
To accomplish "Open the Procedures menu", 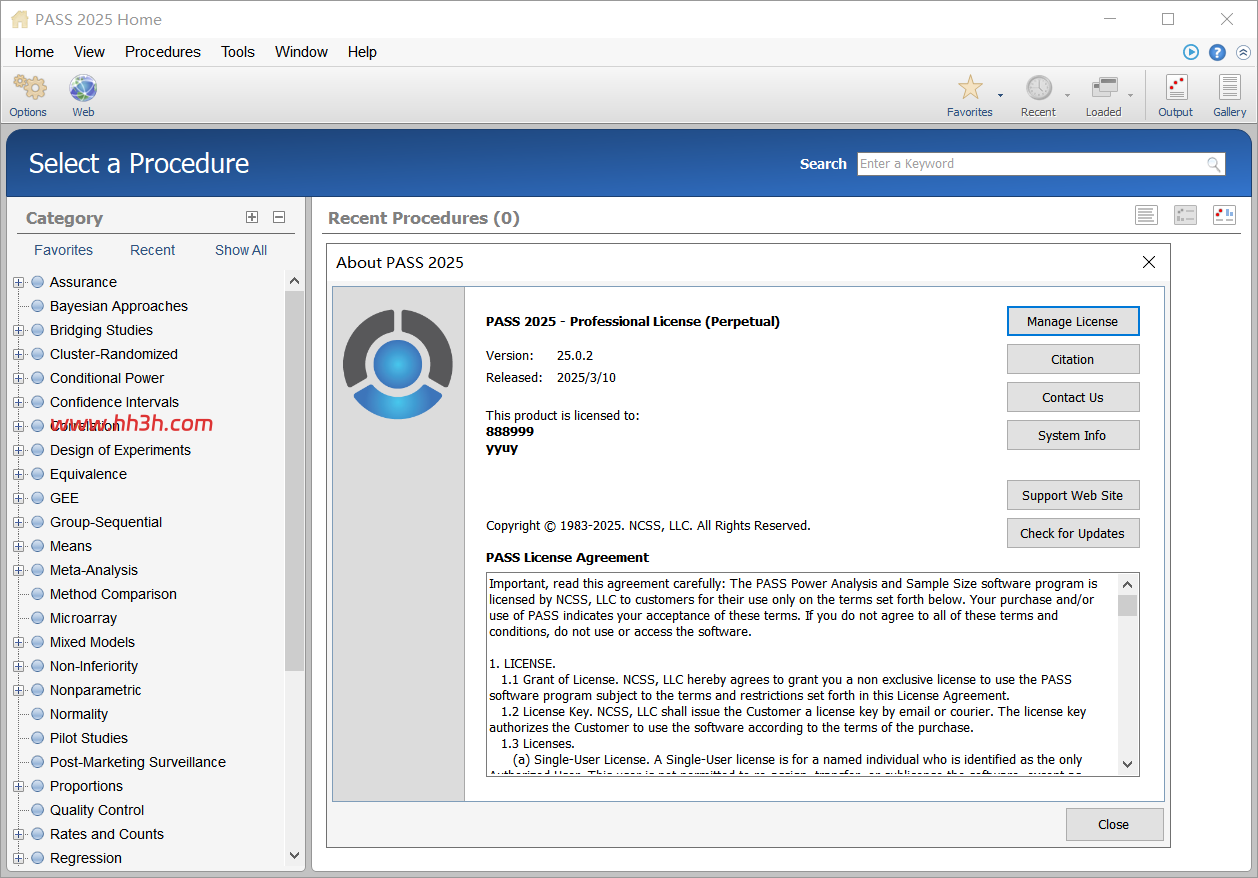I will pos(163,52).
